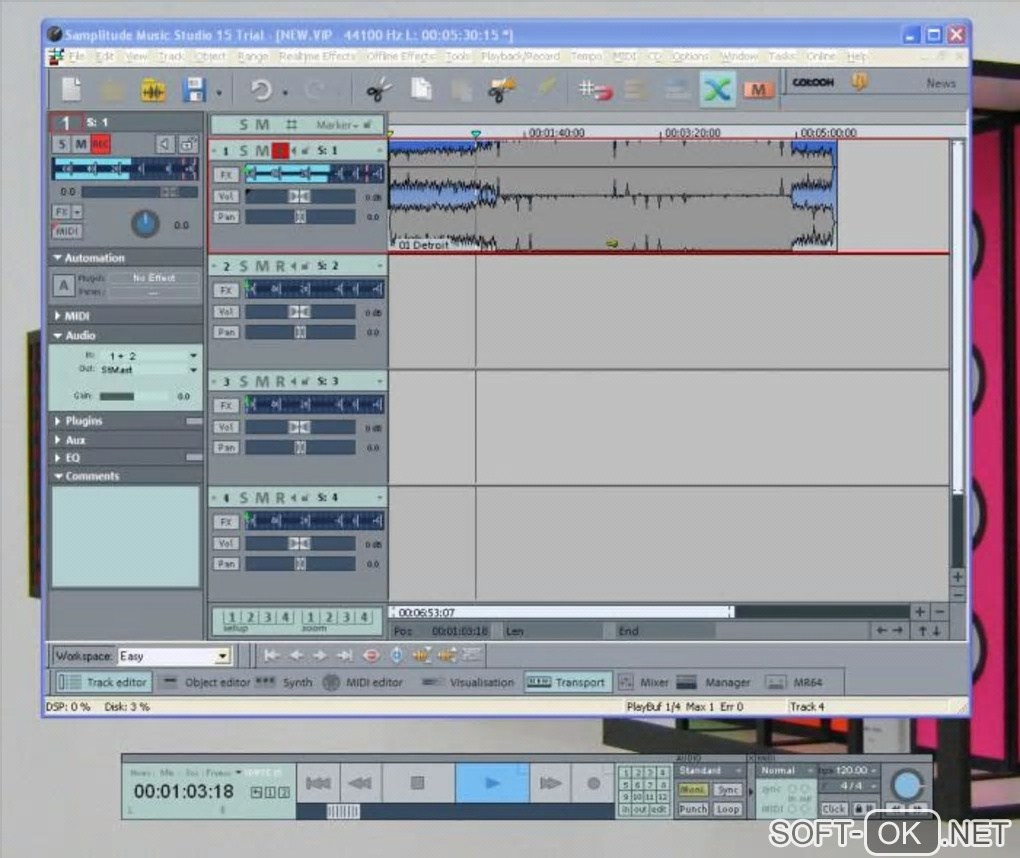Start playback with the blue Play button

492,783
